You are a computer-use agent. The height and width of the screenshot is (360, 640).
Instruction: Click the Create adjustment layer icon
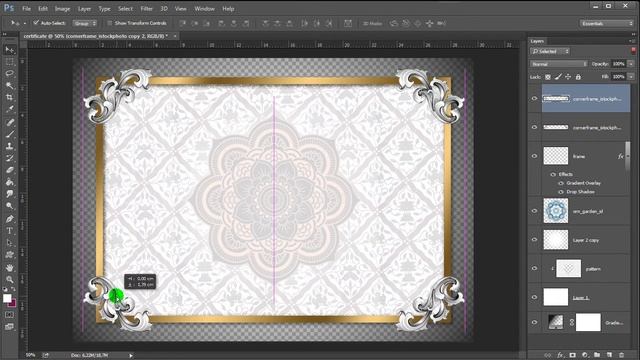tap(585, 355)
